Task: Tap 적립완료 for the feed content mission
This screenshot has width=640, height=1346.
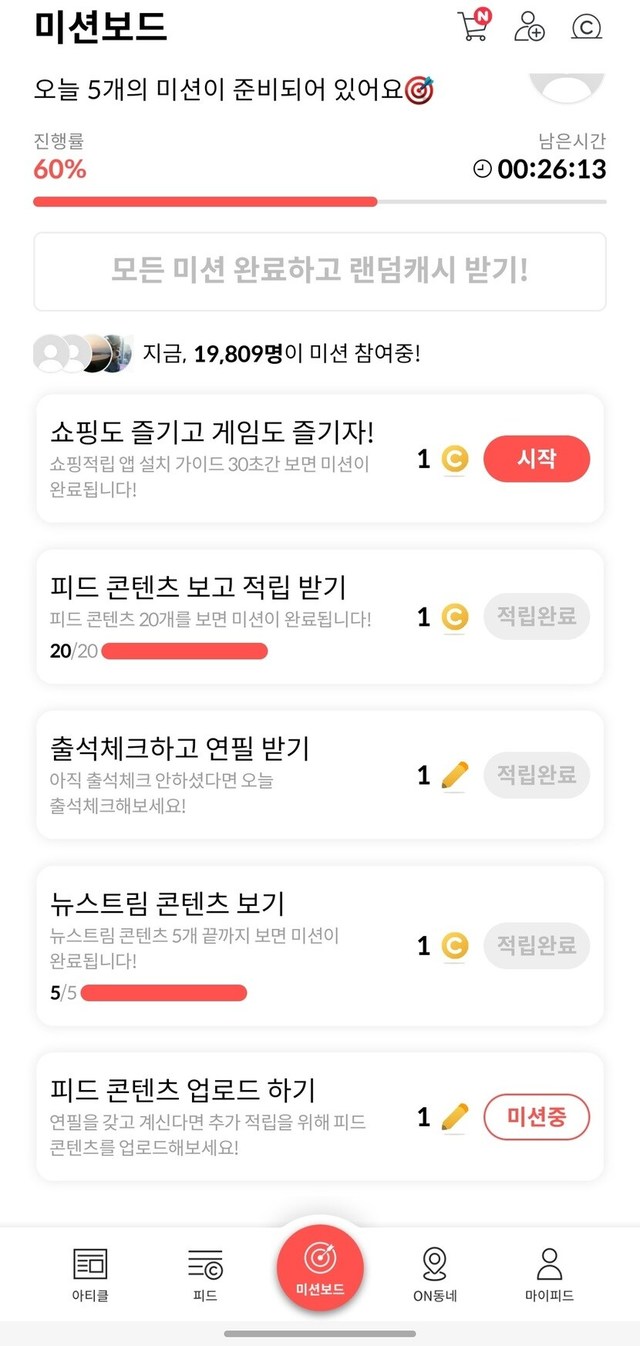Action: [536, 617]
